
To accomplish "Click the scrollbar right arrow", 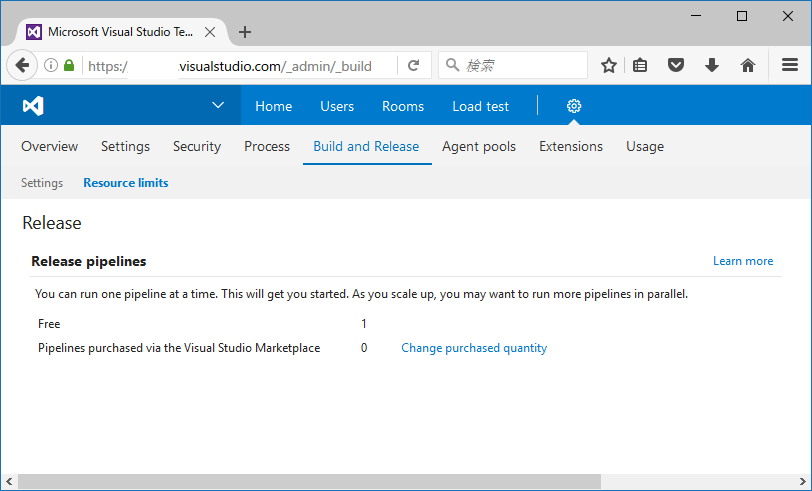I will coord(802,482).
